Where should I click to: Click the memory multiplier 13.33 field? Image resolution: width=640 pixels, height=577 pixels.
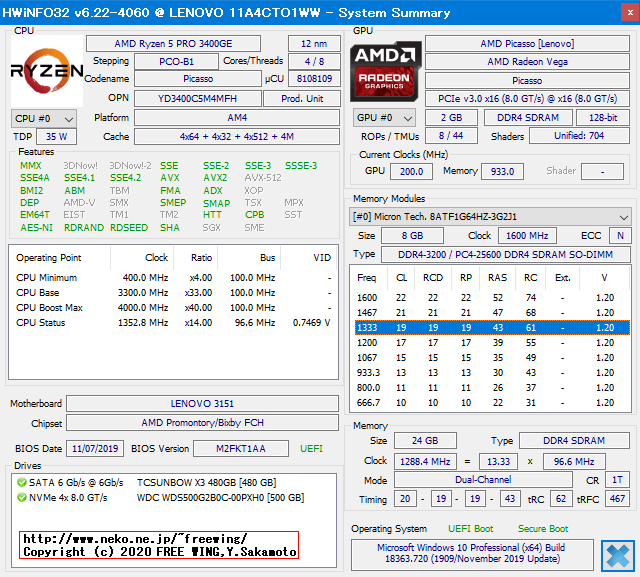pos(498,462)
